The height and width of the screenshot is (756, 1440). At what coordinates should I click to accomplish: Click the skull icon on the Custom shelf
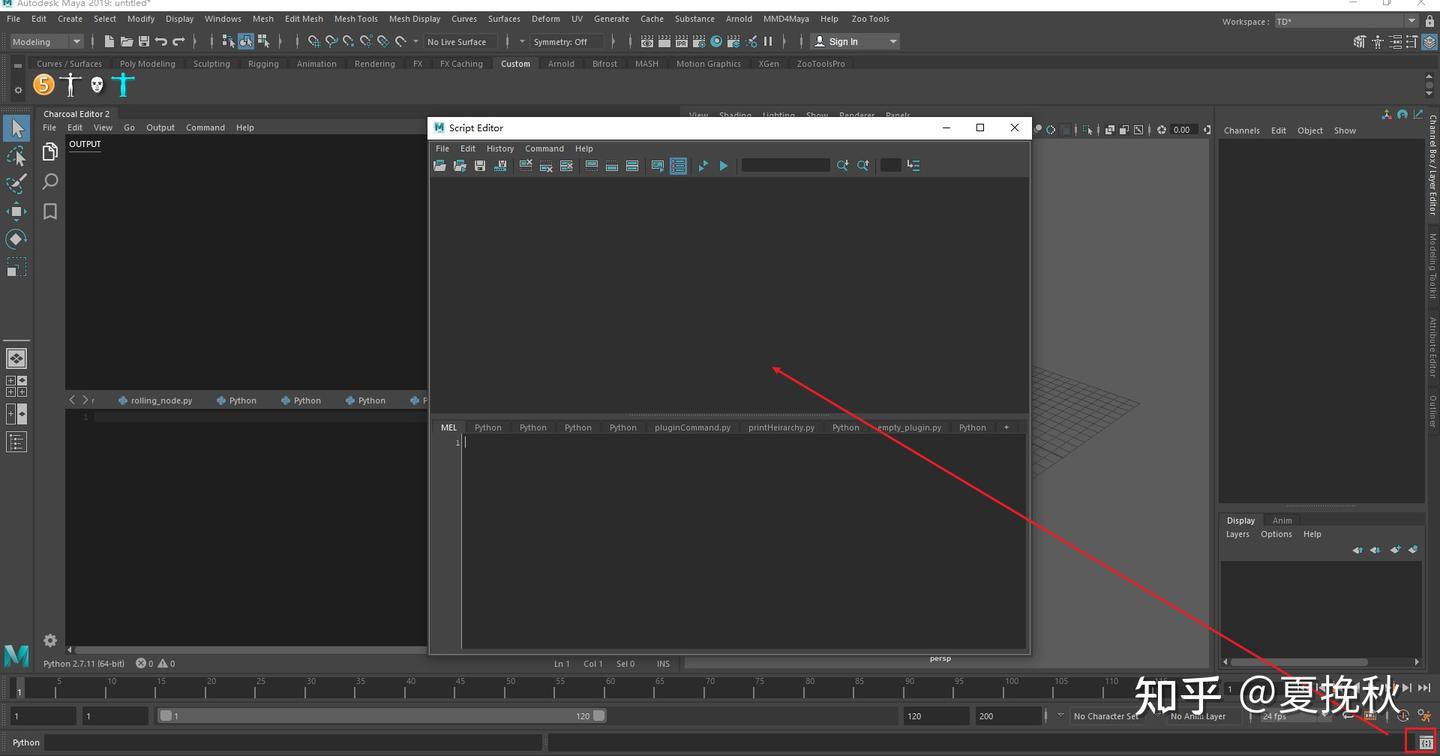96,85
